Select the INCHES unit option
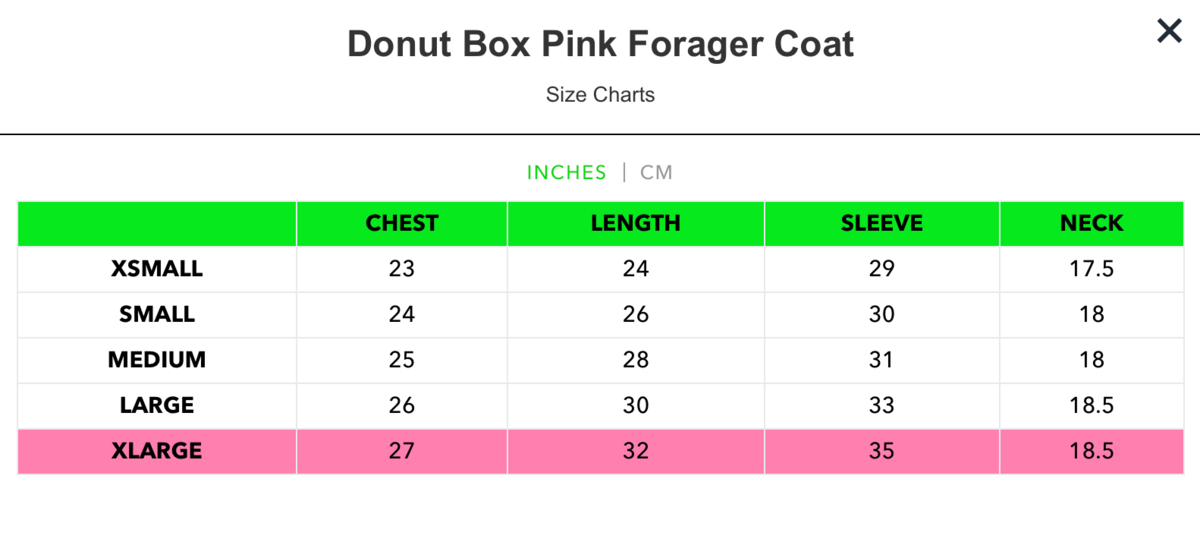The image size is (1200, 545). click(566, 172)
